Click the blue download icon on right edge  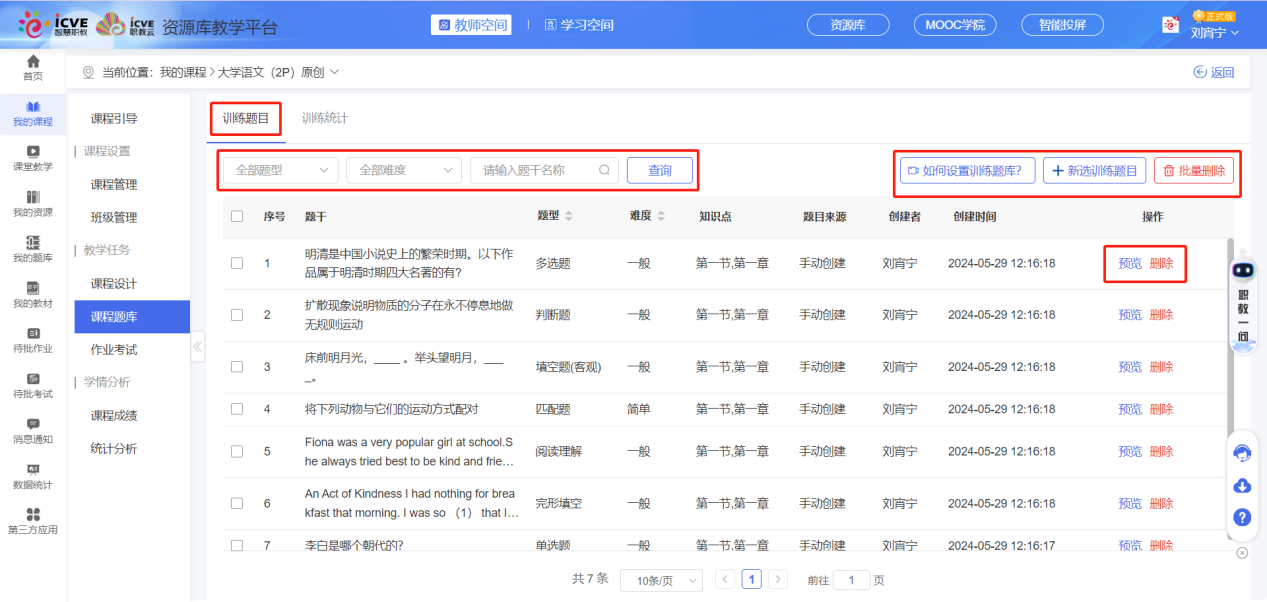click(x=1242, y=485)
